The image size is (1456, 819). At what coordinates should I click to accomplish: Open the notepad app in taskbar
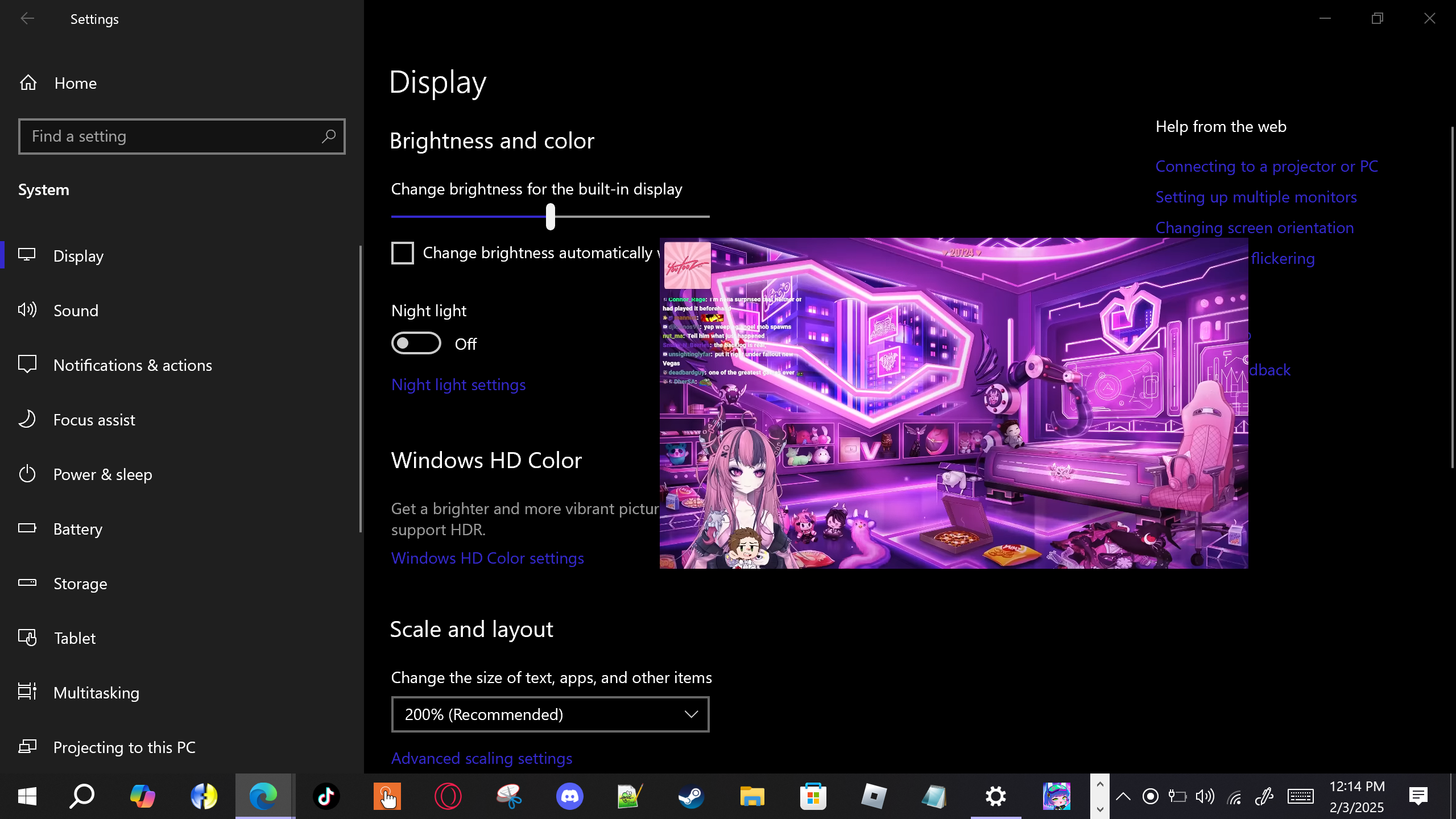[935, 796]
